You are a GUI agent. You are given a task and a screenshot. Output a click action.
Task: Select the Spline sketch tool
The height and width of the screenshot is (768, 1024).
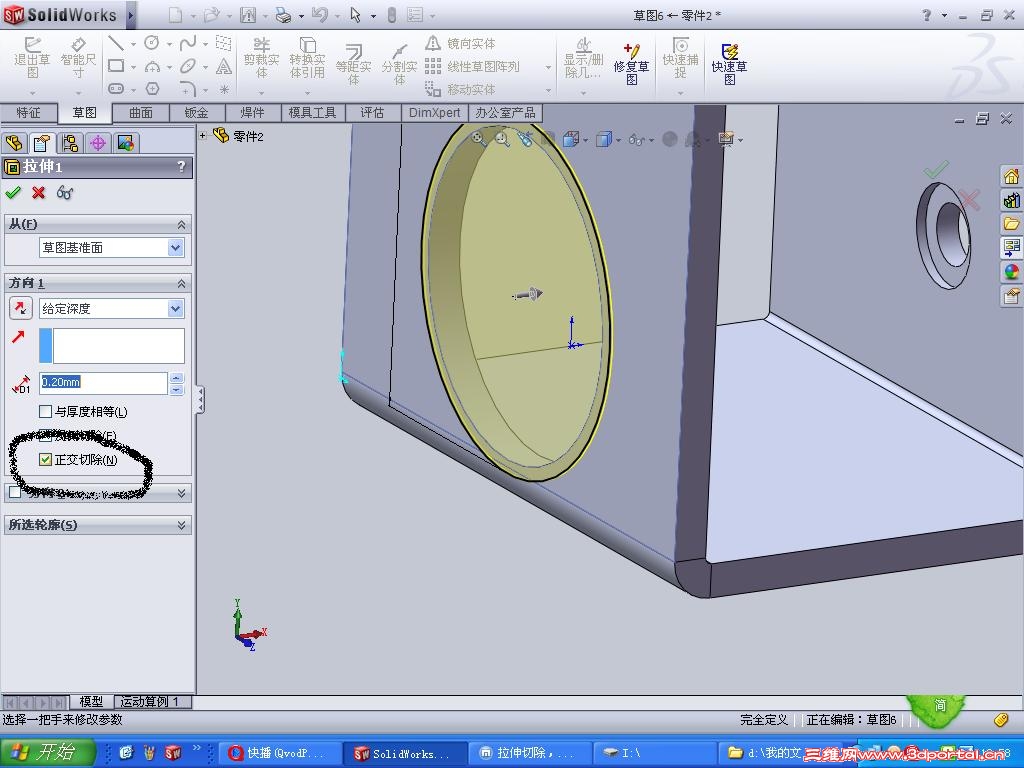tap(187, 43)
